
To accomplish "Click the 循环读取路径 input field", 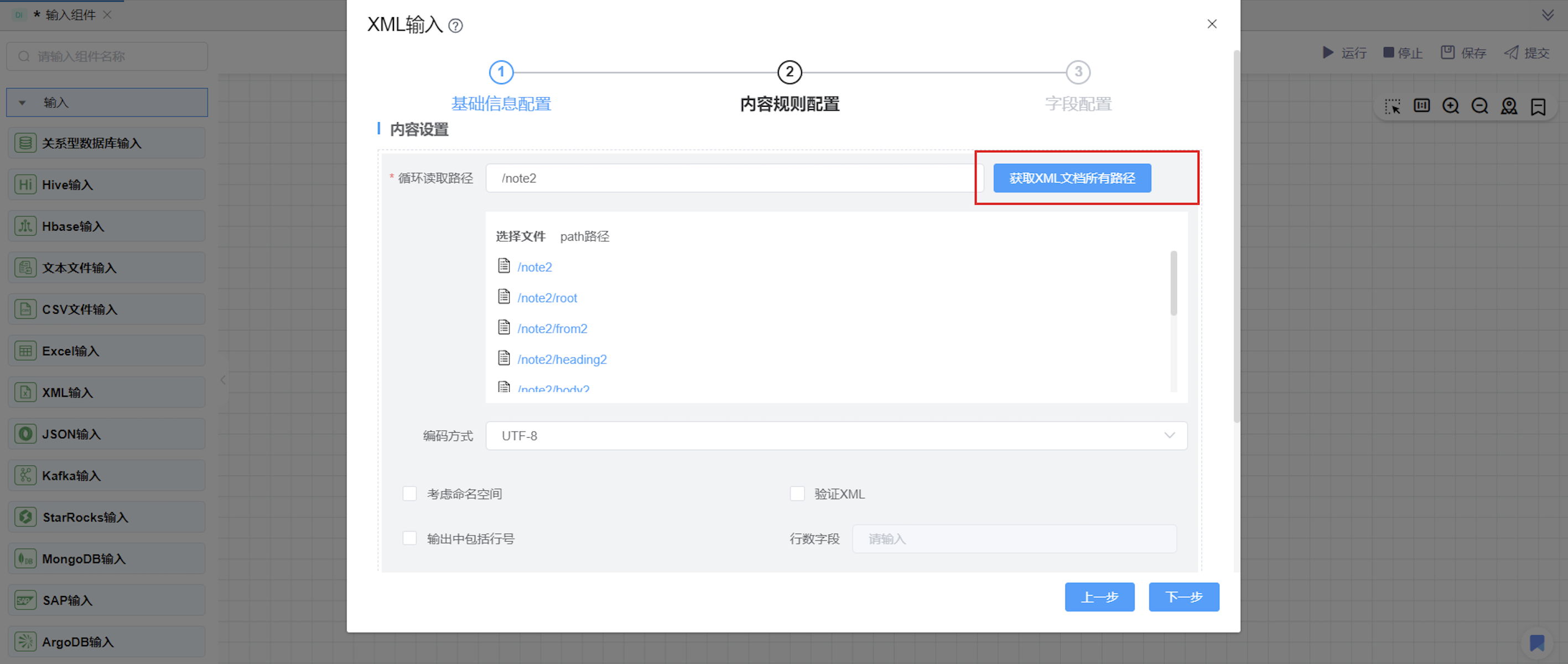I will 734,178.
